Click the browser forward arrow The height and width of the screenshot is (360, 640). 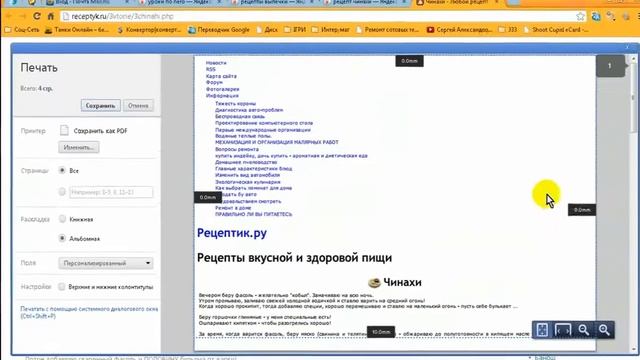(22, 16)
